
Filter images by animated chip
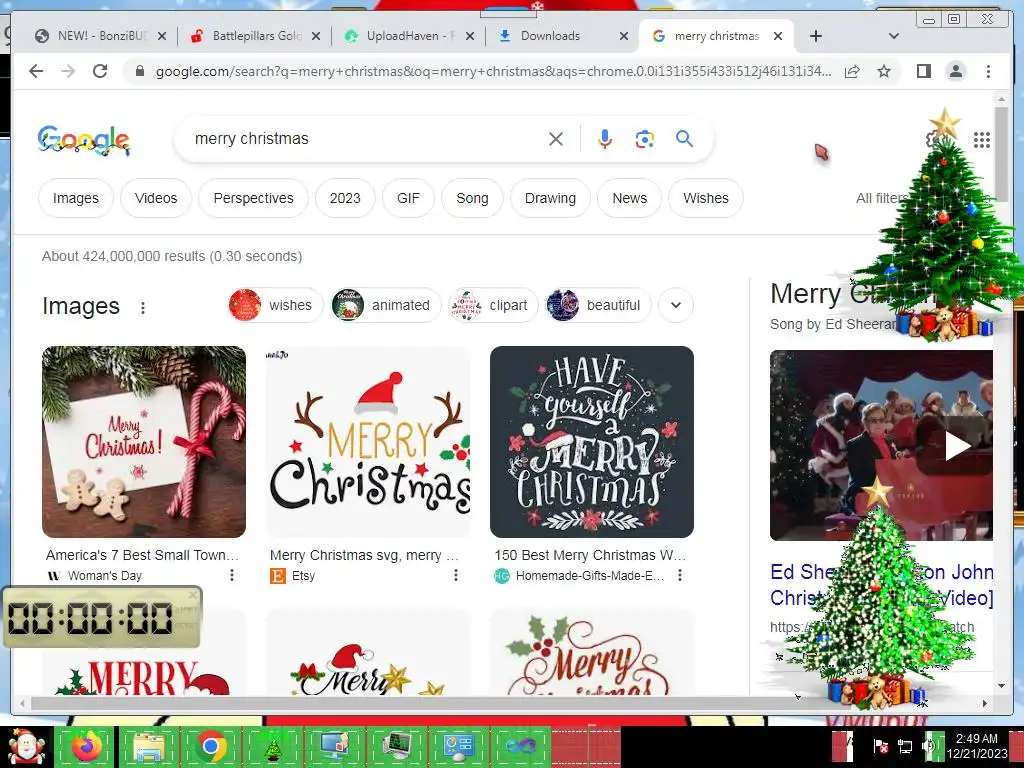pos(385,305)
